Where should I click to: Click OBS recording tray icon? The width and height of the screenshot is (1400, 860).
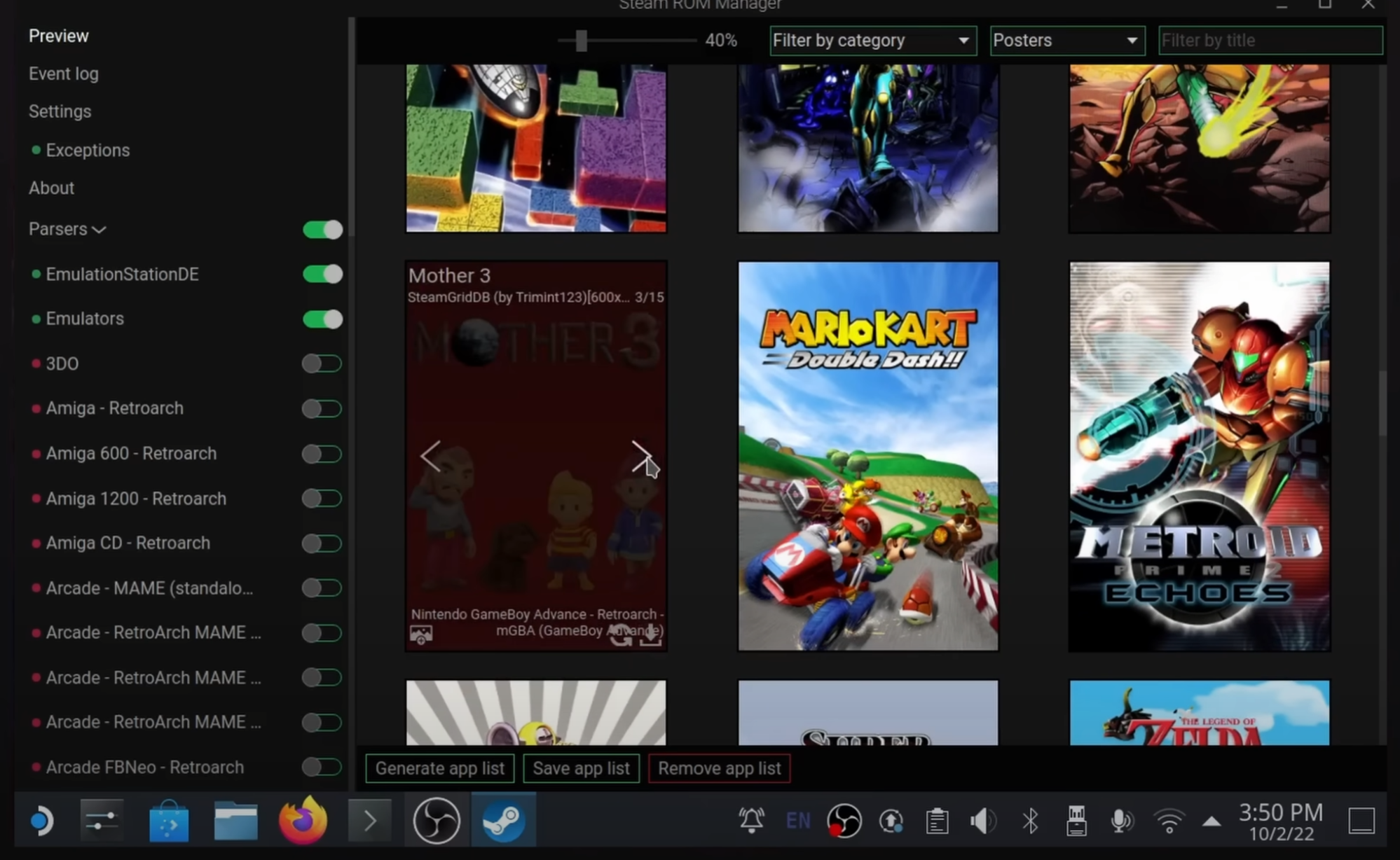844,820
